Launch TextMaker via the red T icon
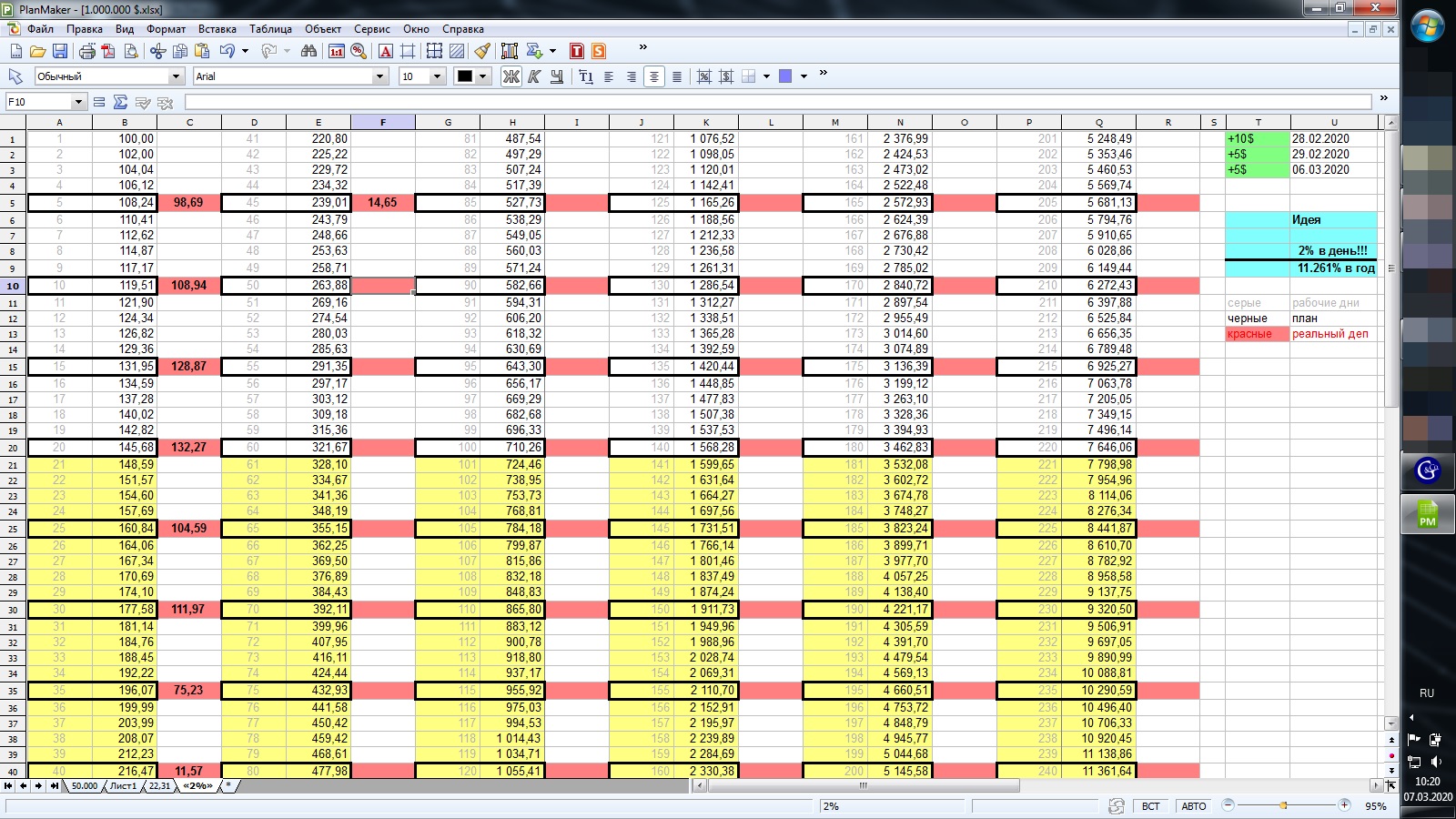The width and height of the screenshot is (1456, 819). pyautogui.click(x=576, y=51)
